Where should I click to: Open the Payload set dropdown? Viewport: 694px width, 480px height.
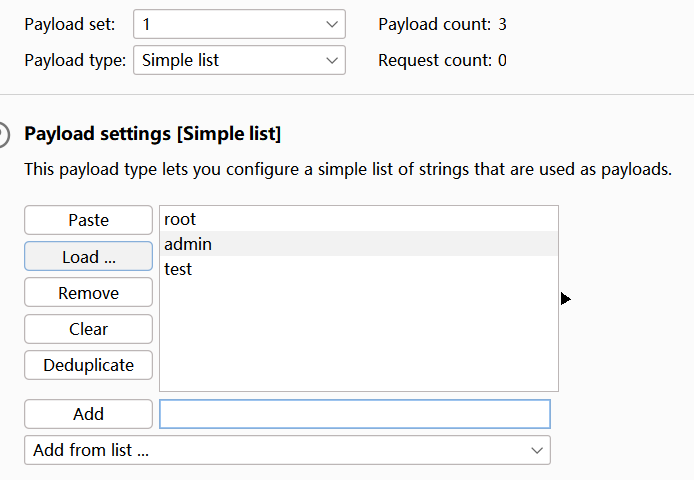239,24
